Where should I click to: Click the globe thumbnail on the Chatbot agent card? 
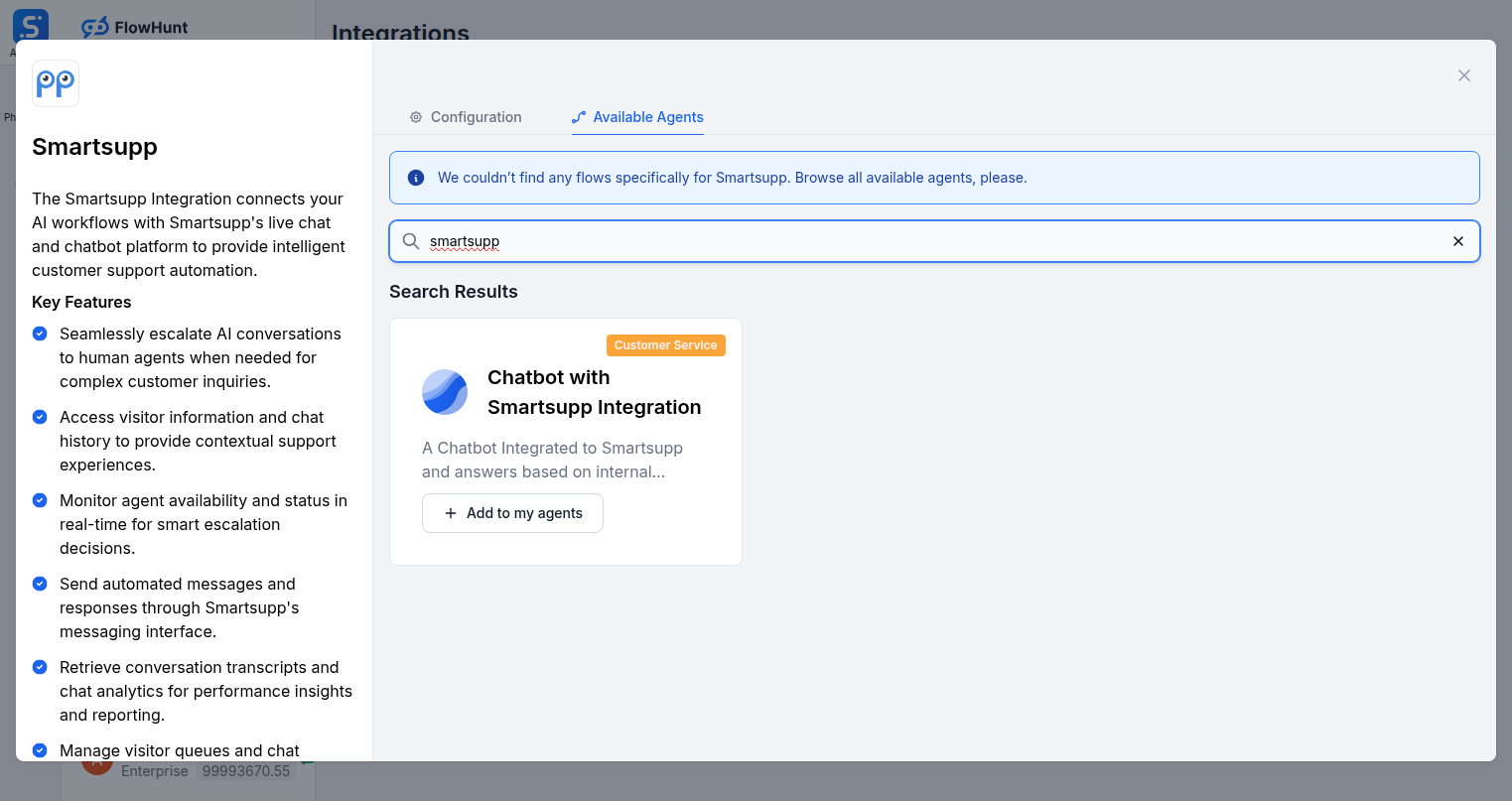pos(445,392)
